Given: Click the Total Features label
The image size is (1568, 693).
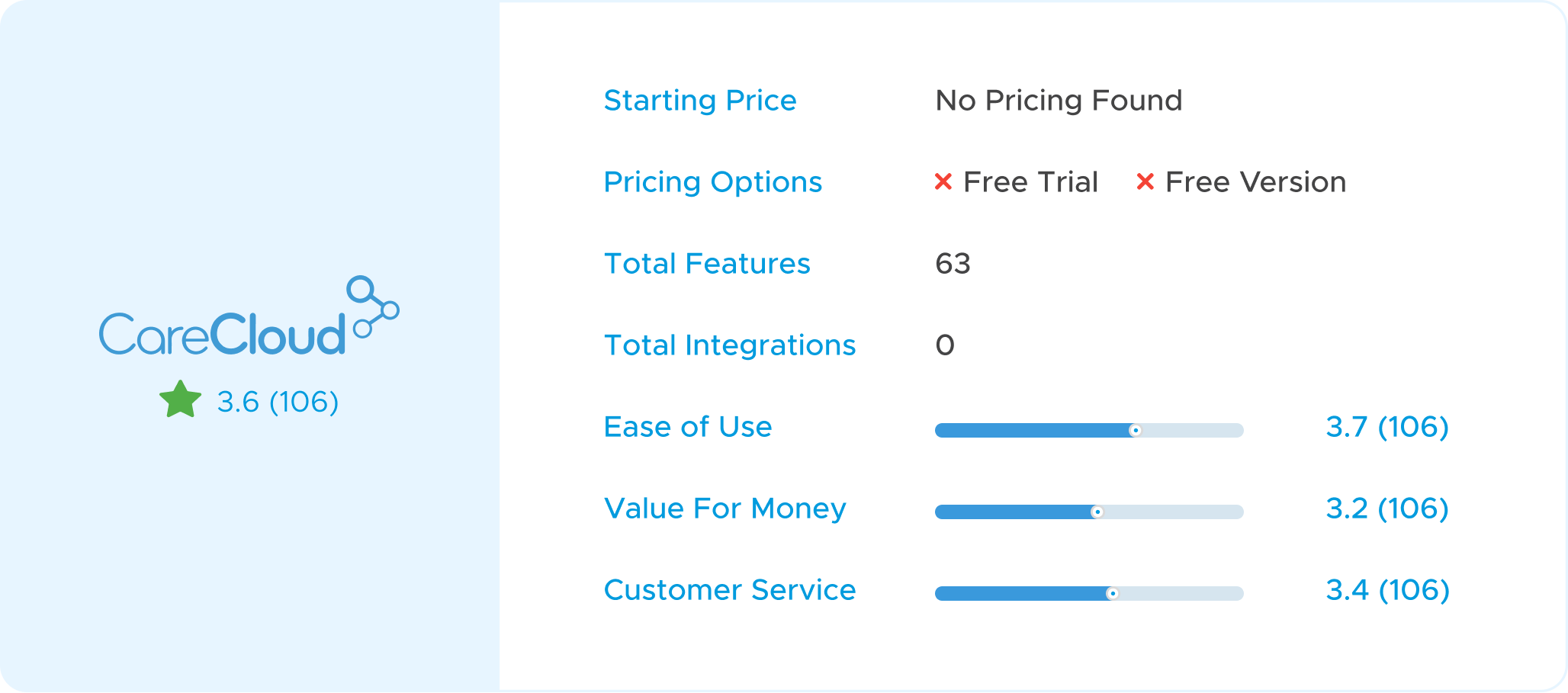Looking at the screenshot, I should (x=707, y=264).
